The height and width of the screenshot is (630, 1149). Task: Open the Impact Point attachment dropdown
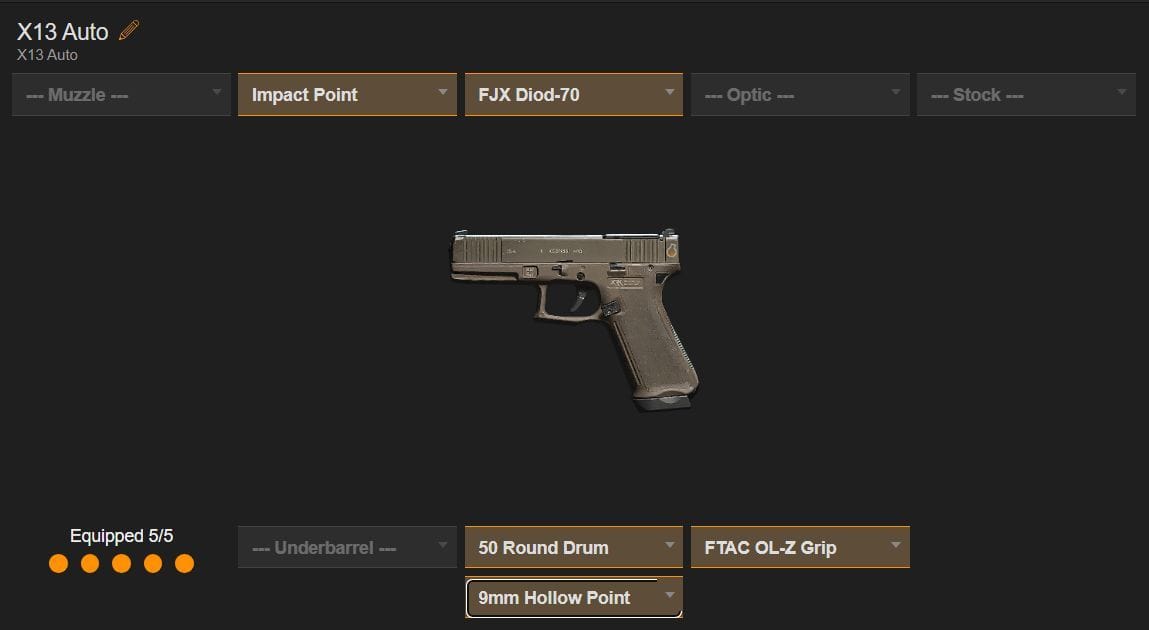click(347, 94)
